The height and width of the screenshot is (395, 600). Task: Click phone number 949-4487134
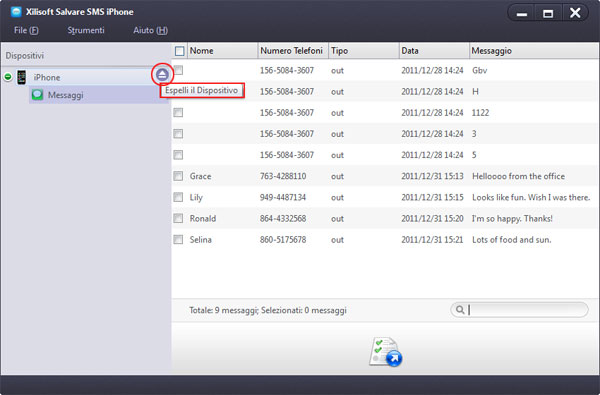(283, 198)
